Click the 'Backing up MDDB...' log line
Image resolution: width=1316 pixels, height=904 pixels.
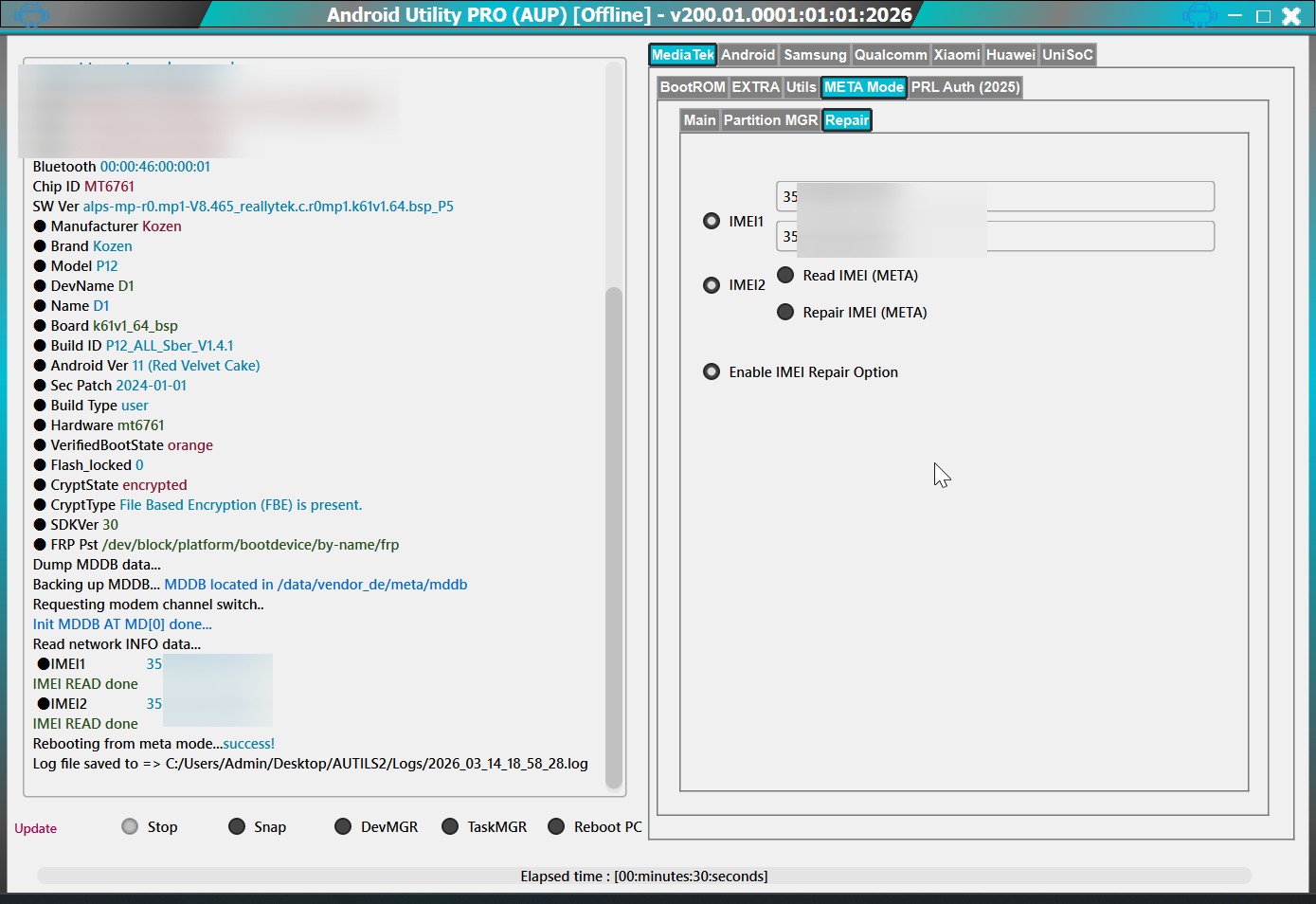tap(250, 585)
